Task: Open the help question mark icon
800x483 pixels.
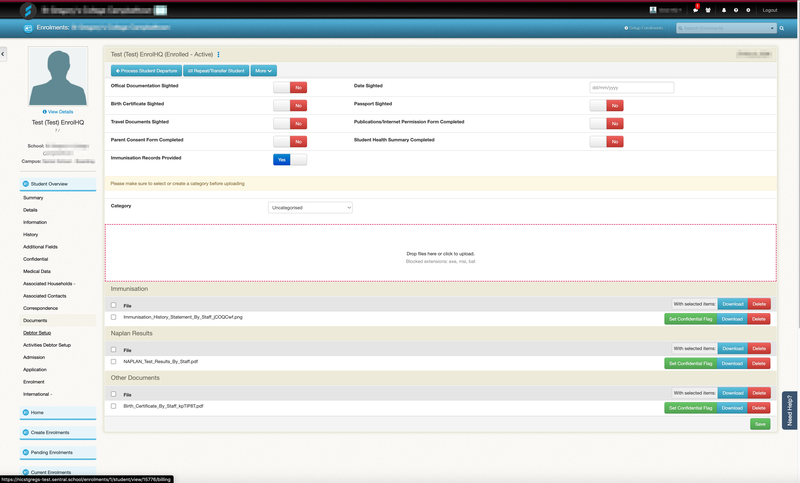Action: pos(736,10)
